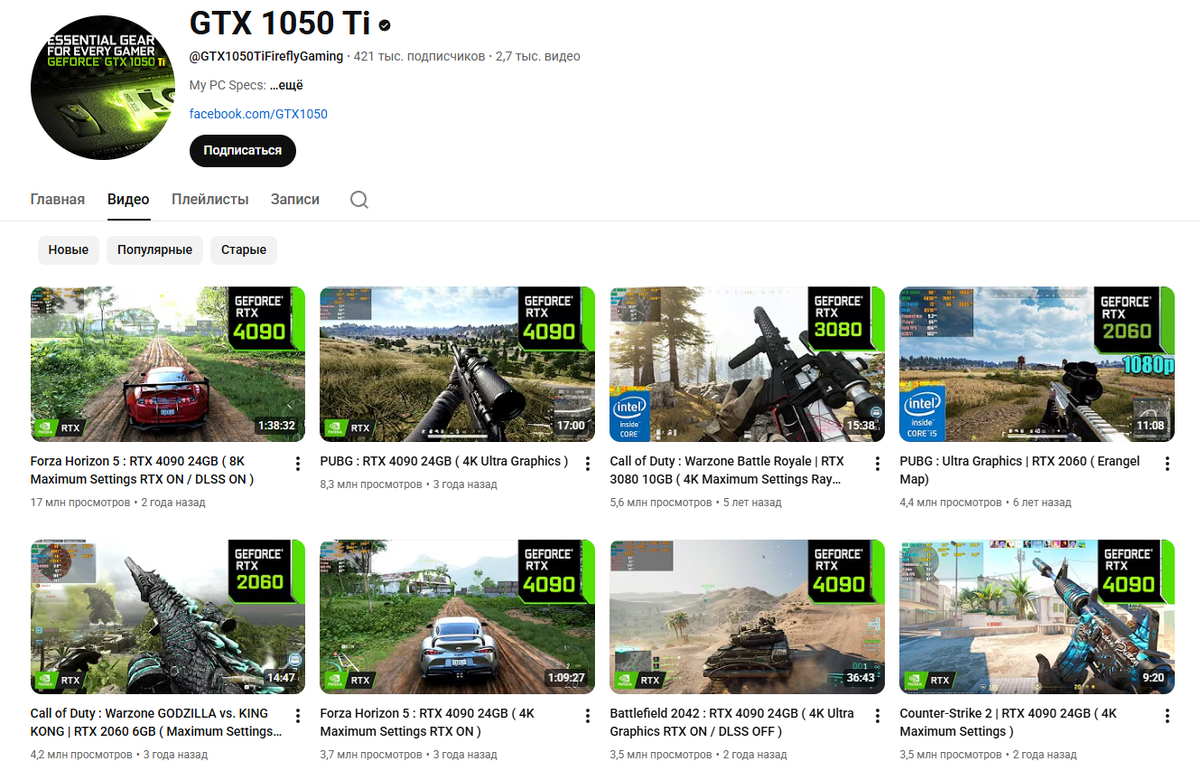Open options menu for Warzone Battle Royale RTX 3080 video
The image size is (1200, 771).
coord(877,464)
